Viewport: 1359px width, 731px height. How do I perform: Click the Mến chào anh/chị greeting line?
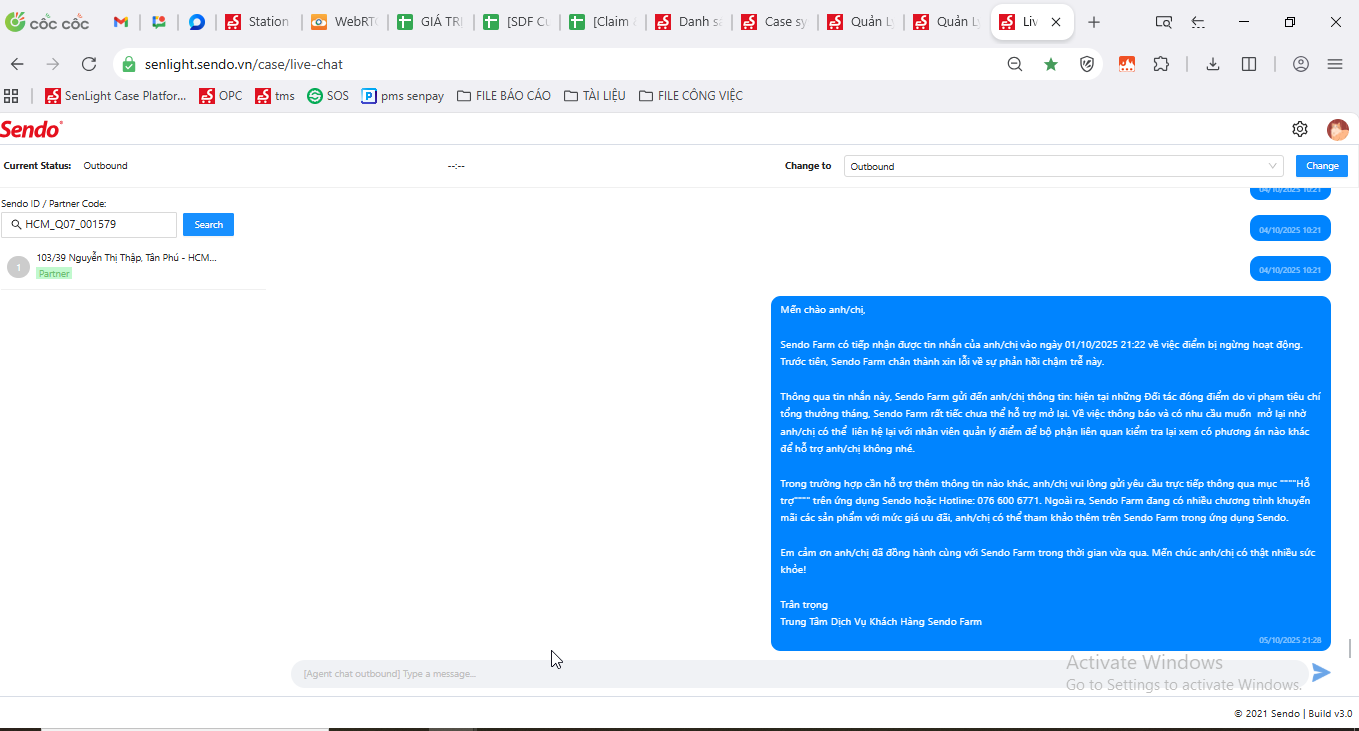(823, 310)
